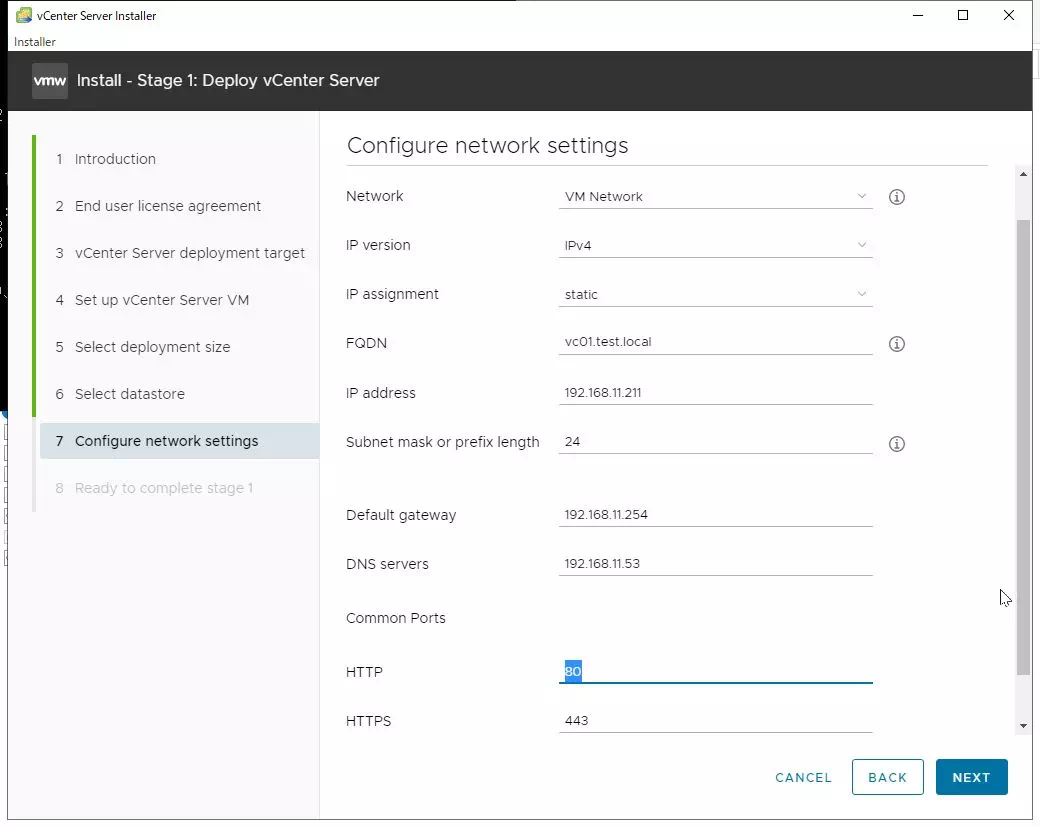This screenshot has height=827, width=1040.
Task: Click the NEXT button
Action: coord(971,777)
